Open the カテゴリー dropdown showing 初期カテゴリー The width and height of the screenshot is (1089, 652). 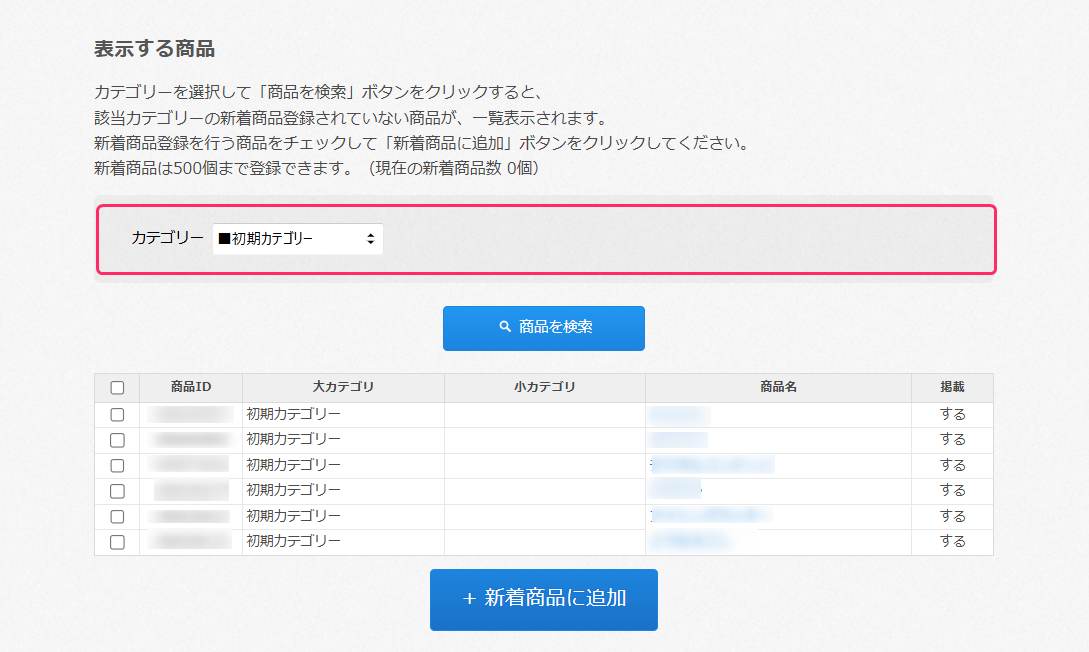click(x=297, y=239)
